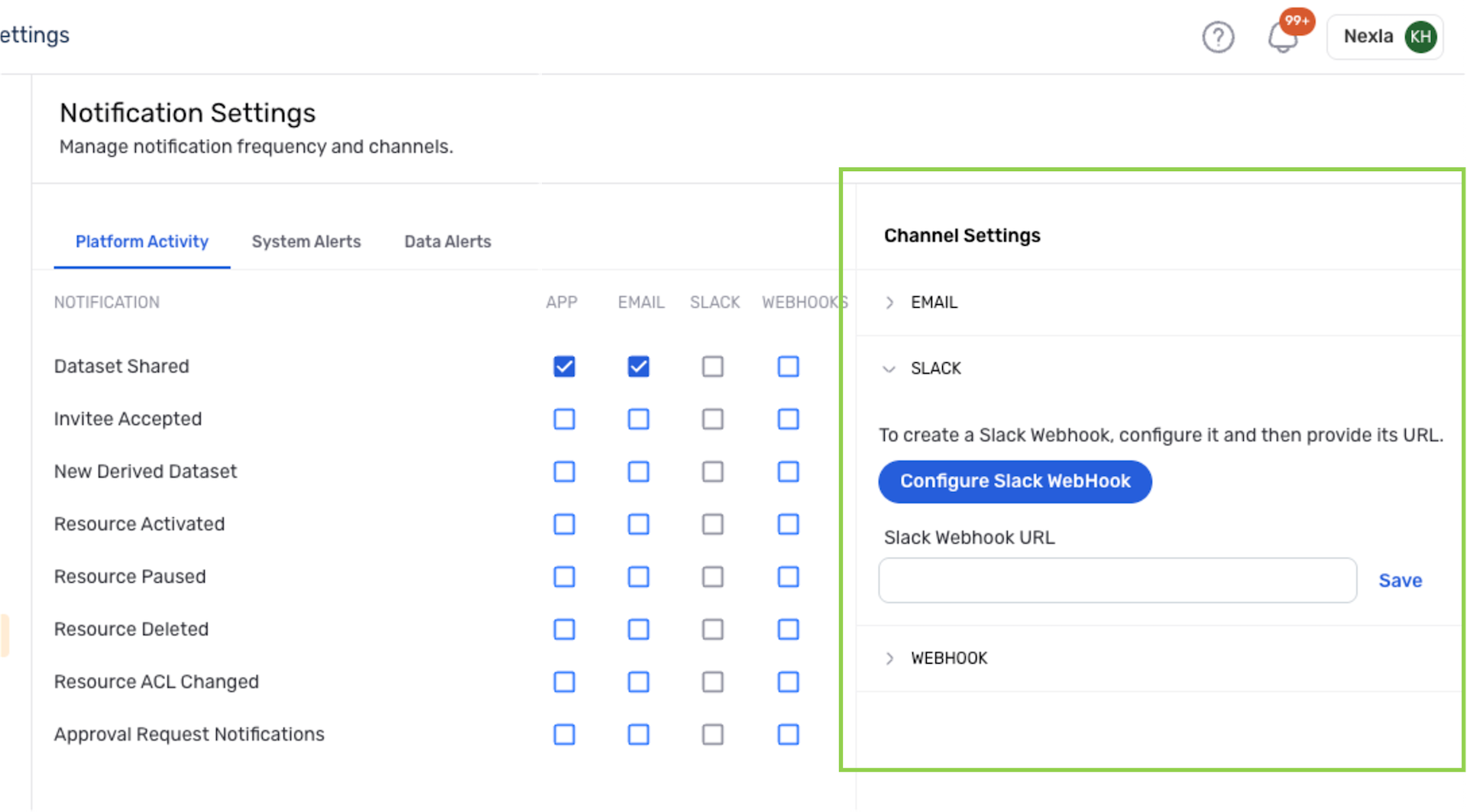Uncheck Email notification for Dataset Shared
The height and width of the screenshot is (812, 1467).
639,367
